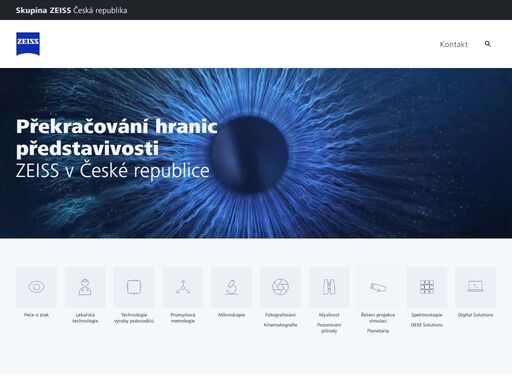Viewport: 512px width, 384px height.
Task: Click the grid icon for Spektroskopie
Action: tap(427, 287)
